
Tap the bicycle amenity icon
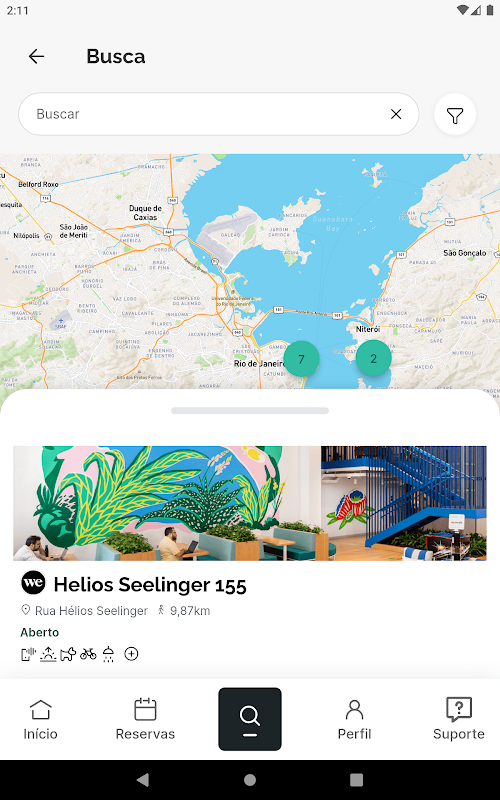(x=88, y=654)
